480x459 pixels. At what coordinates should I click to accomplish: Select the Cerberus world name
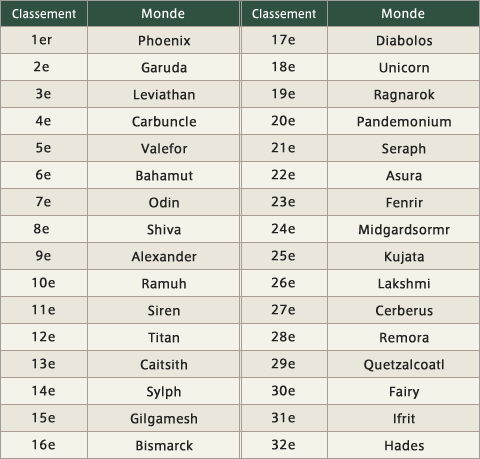click(x=404, y=310)
